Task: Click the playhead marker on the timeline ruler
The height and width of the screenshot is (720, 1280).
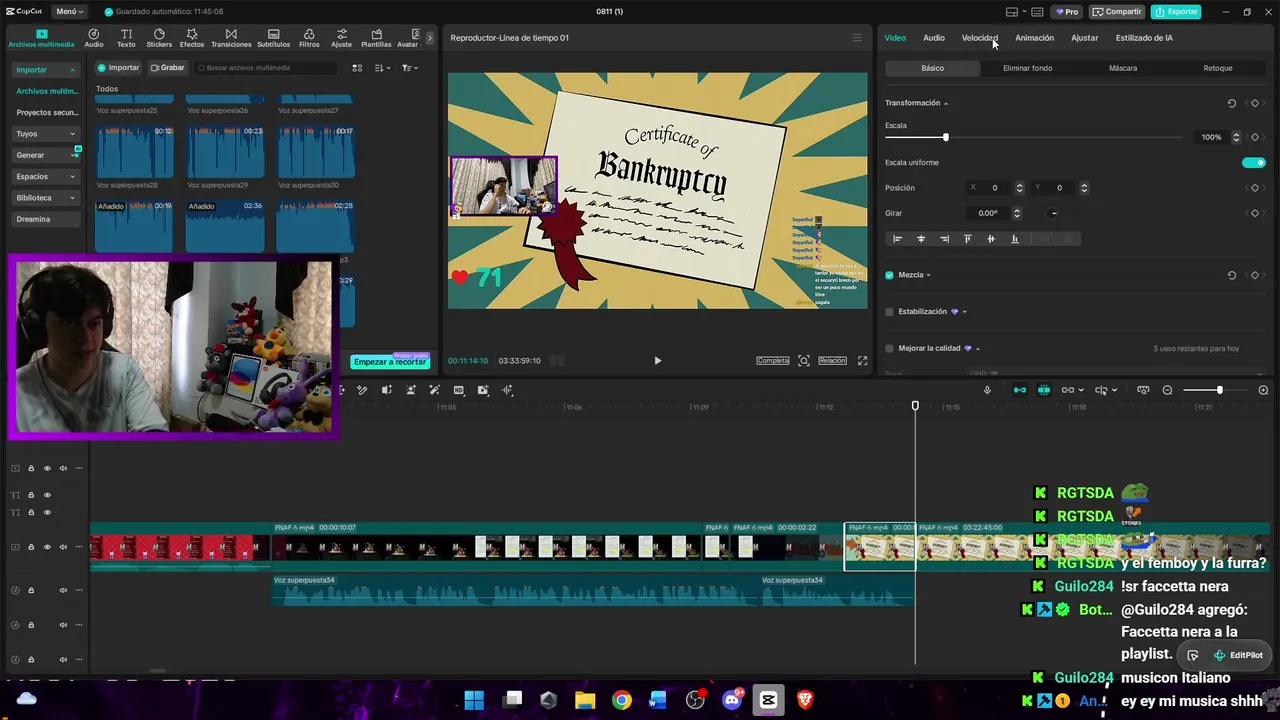Action: pyautogui.click(x=915, y=406)
